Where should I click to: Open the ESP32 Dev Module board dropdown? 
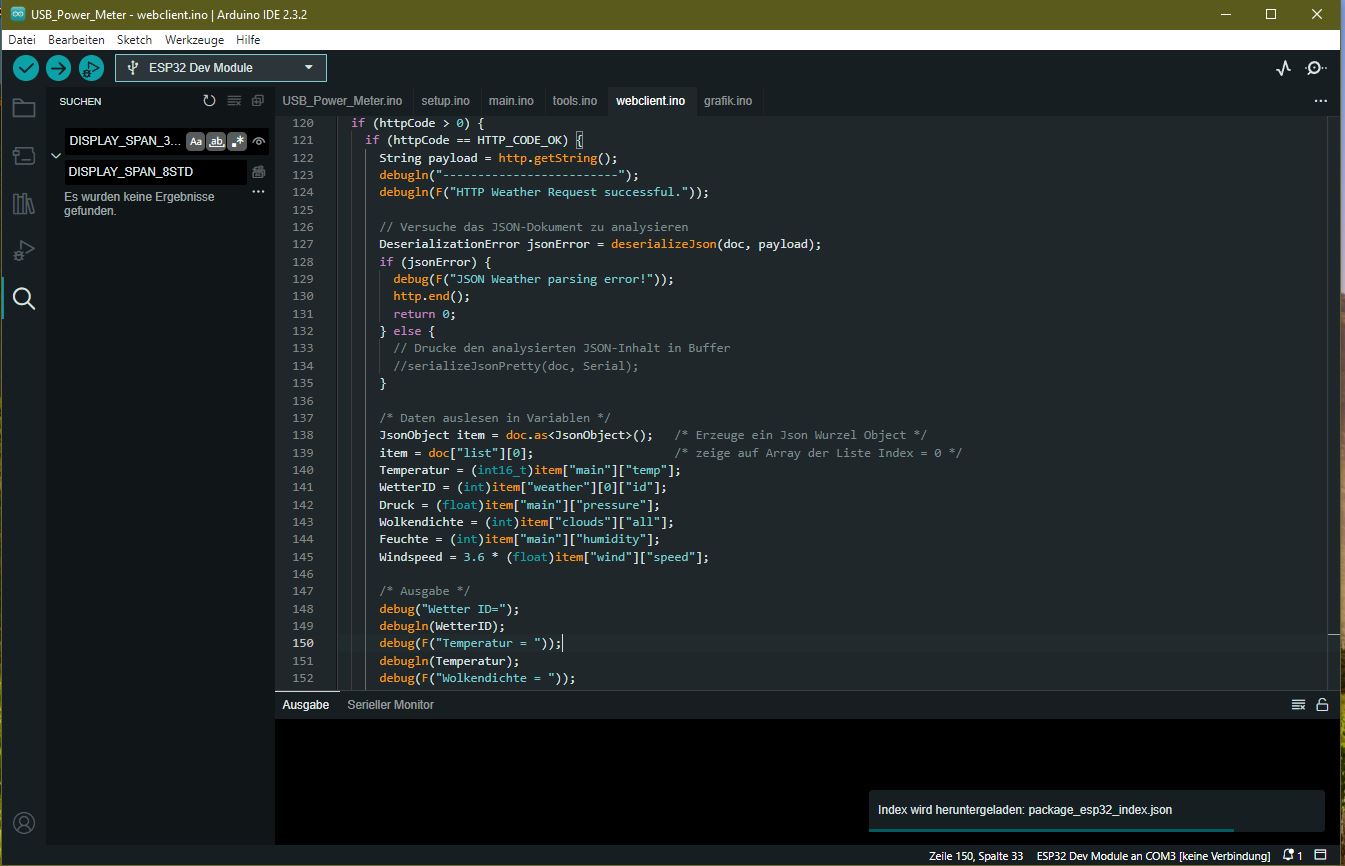[221, 68]
